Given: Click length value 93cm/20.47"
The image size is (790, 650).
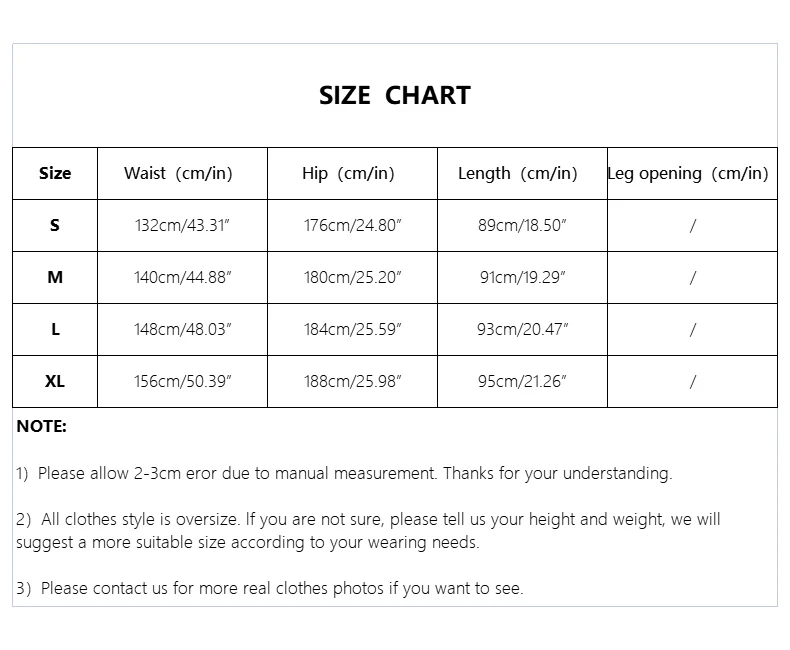Looking at the screenshot, I should (x=522, y=329).
